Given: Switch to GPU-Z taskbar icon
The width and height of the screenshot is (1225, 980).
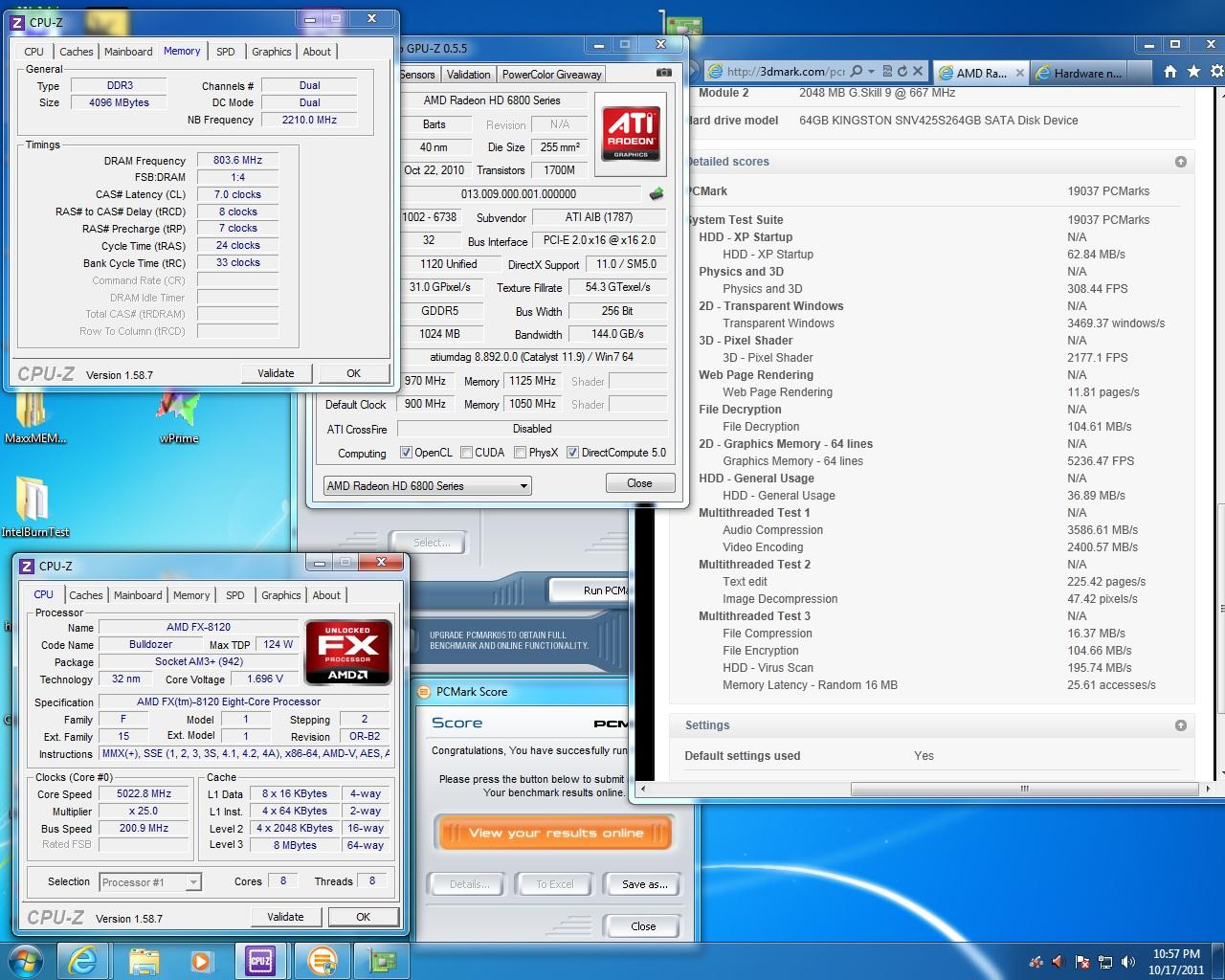Looking at the screenshot, I should point(383,960).
